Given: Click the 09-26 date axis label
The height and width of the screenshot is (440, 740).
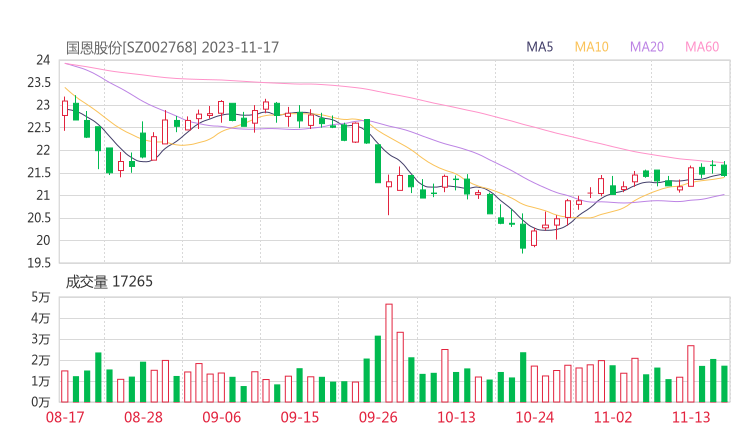Looking at the screenshot, I should (x=378, y=417).
